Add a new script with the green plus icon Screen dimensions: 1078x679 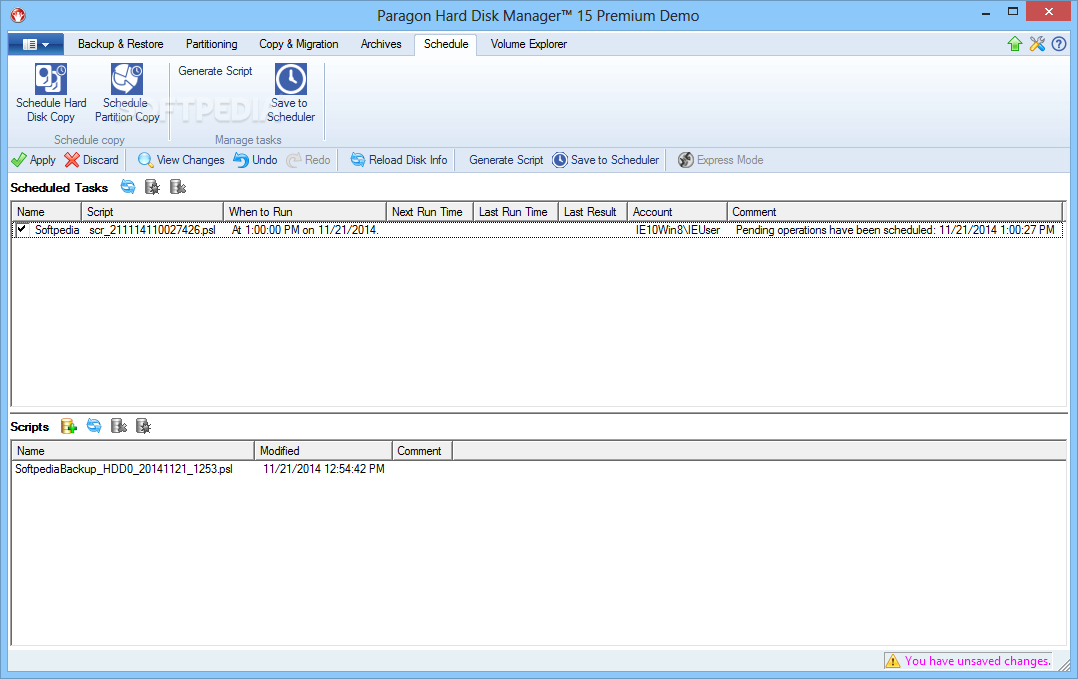pyautogui.click(x=69, y=426)
